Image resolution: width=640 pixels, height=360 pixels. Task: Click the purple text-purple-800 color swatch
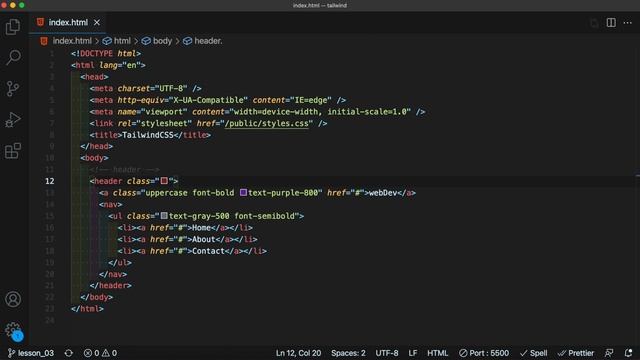click(x=243, y=192)
